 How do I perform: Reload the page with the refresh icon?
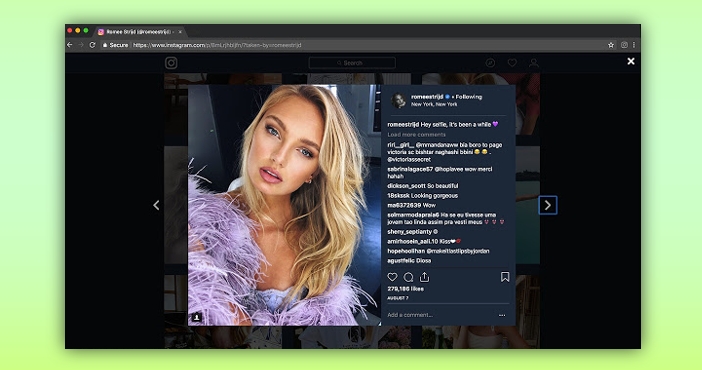tap(92, 45)
